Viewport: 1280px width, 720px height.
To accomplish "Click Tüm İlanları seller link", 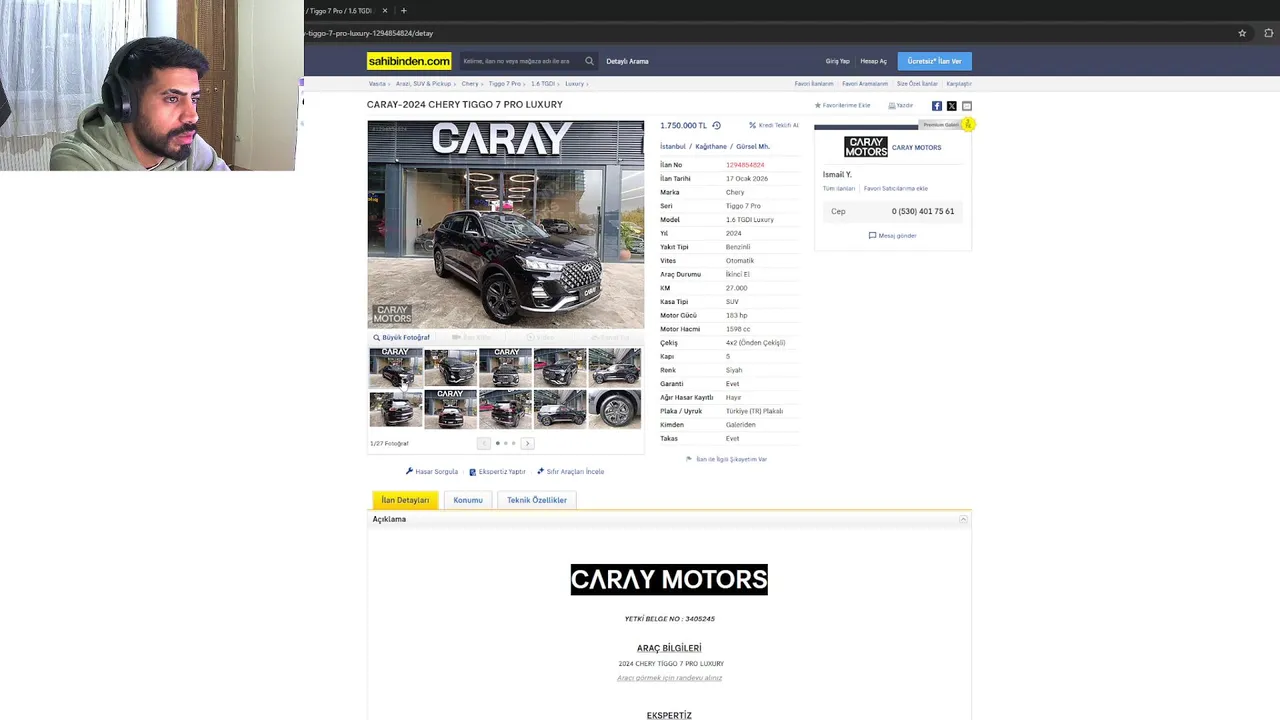I will click(x=839, y=189).
